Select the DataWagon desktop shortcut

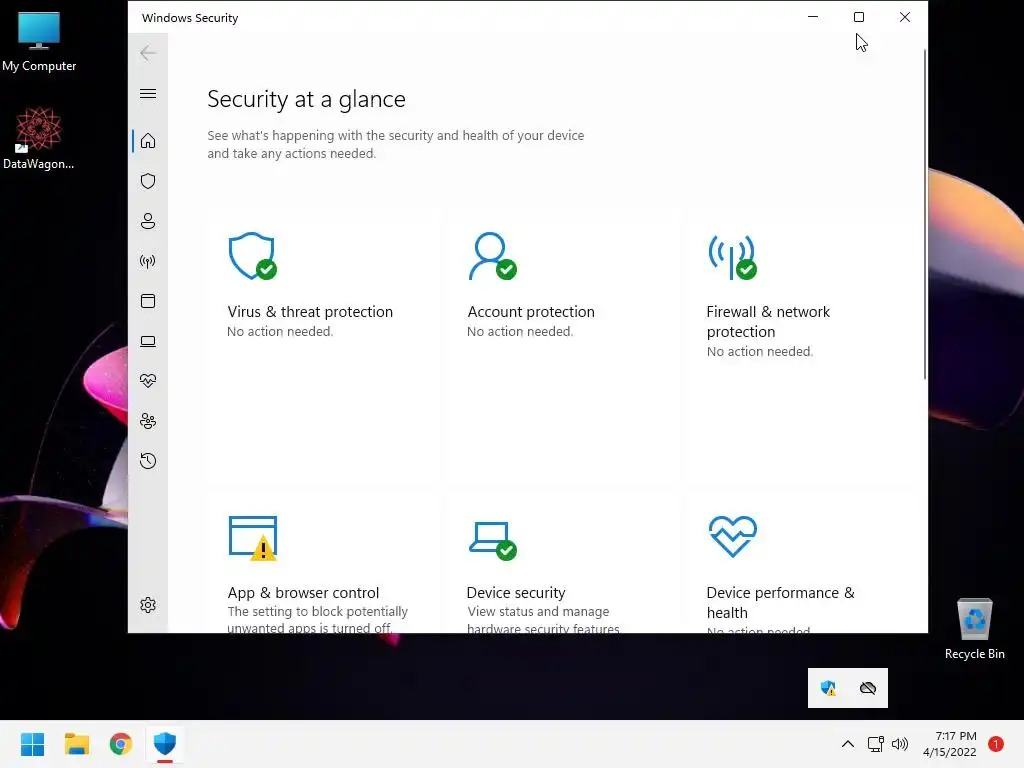pos(39,138)
